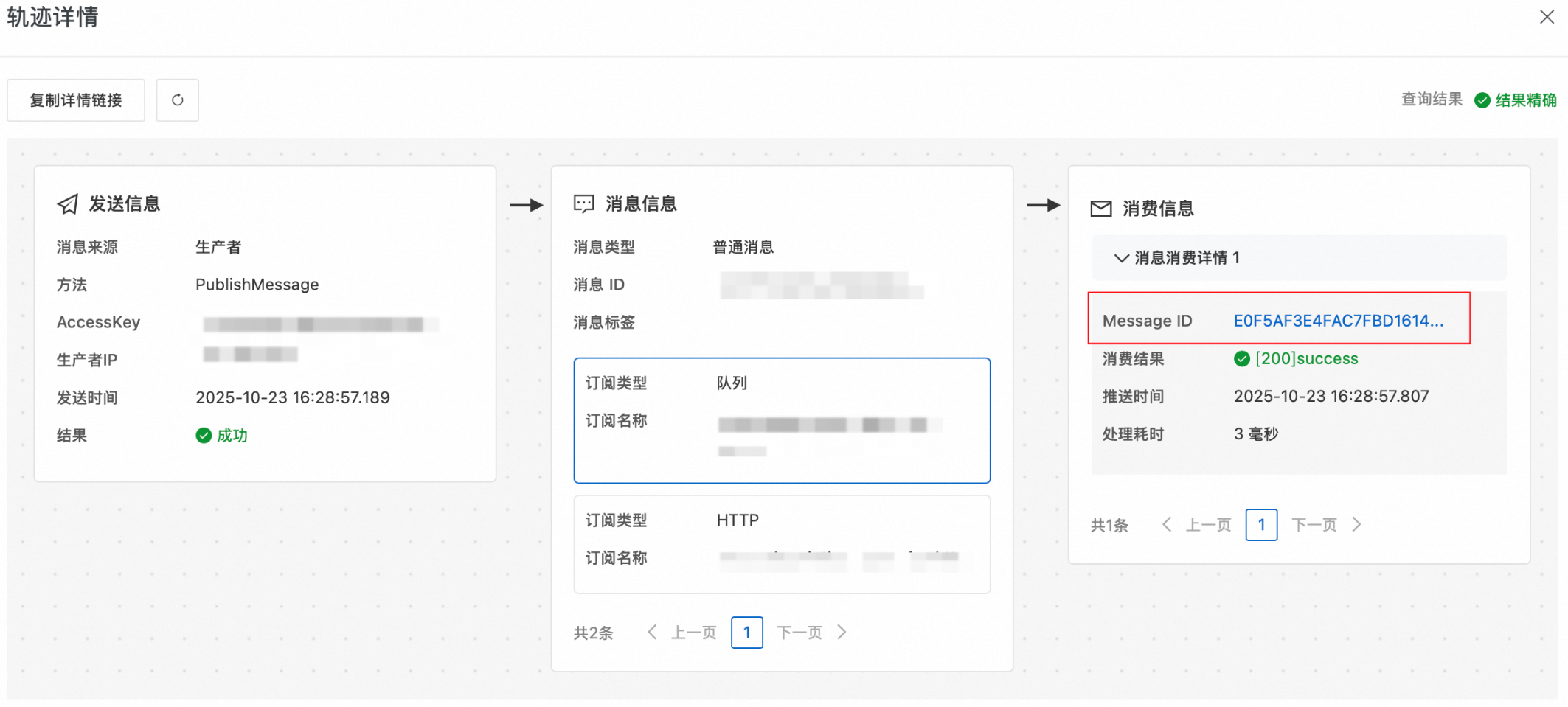Click the 推送时间 value 2025-10-23 16:28:57.807
The width and height of the screenshot is (1568, 707).
[1331, 397]
